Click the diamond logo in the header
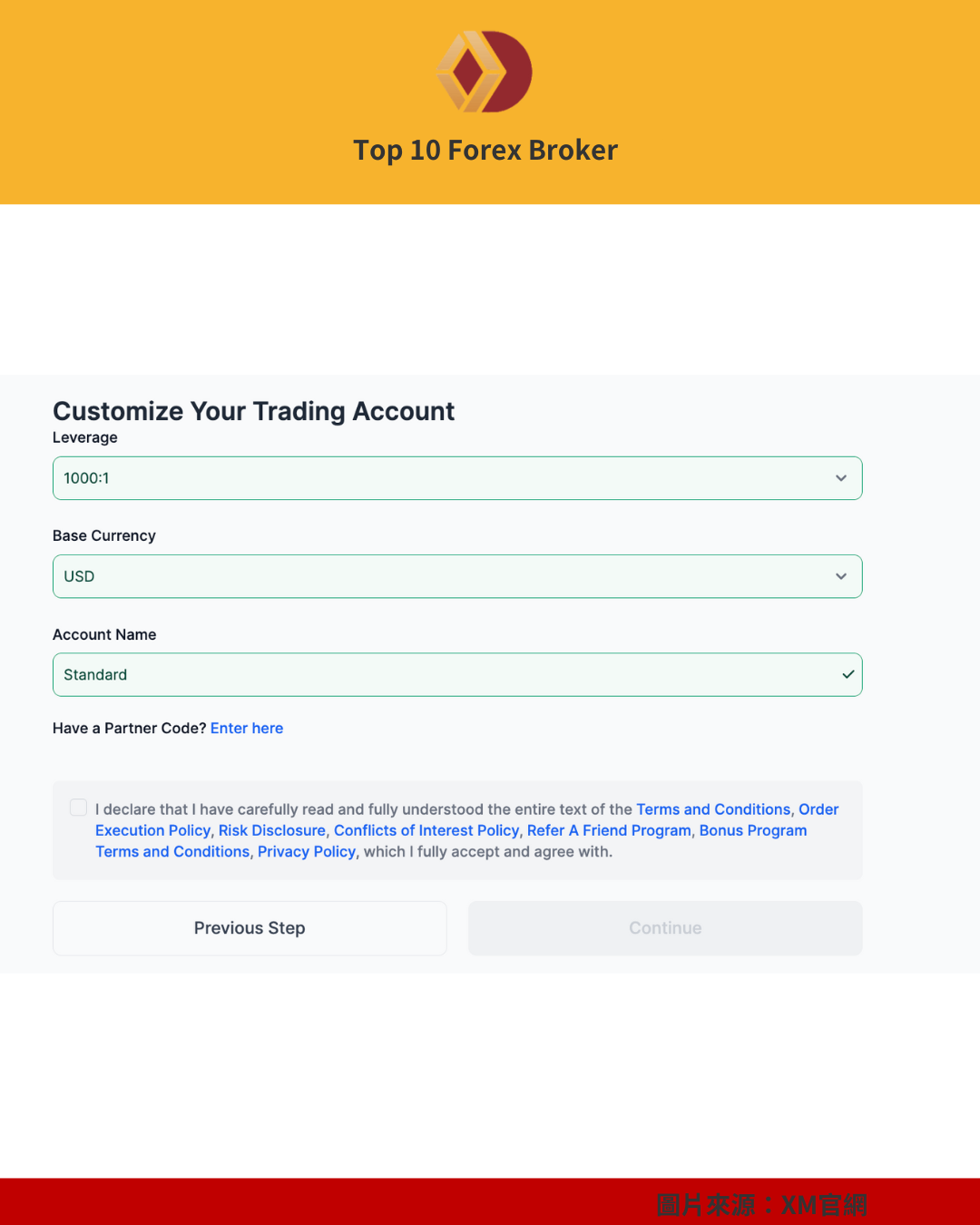Image resolution: width=980 pixels, height=1225 pixels. point(485,72)
